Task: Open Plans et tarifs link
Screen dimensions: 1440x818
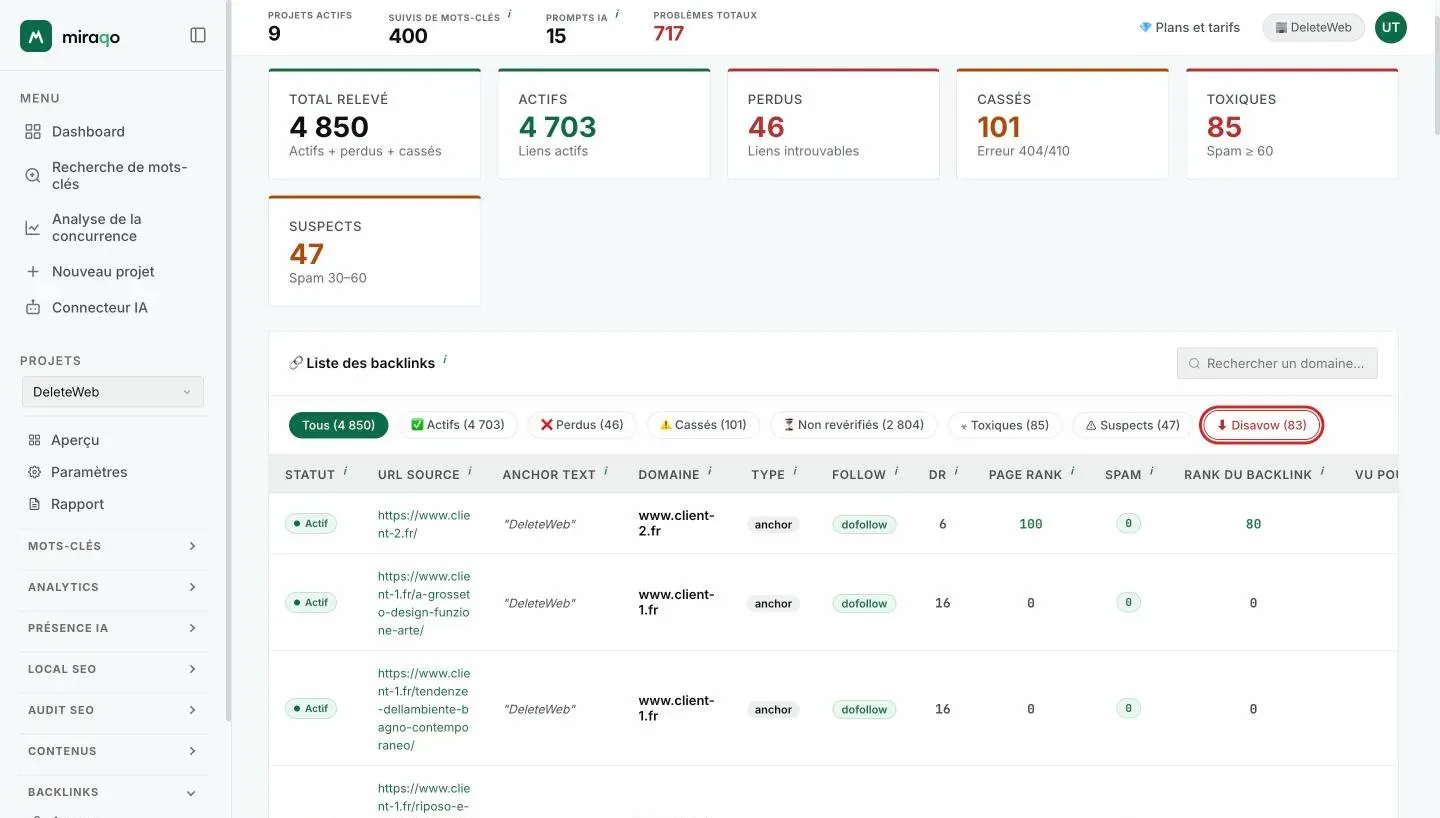Action: pos(1189,28)
